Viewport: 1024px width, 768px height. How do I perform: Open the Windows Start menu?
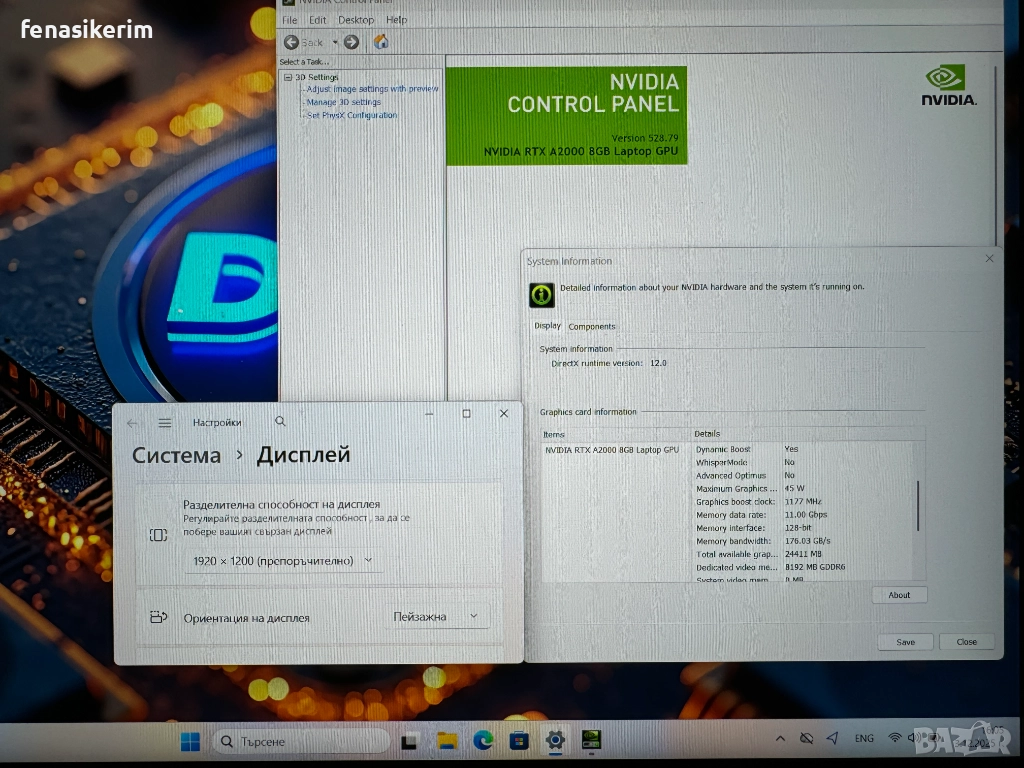click(x=190, y=741)
